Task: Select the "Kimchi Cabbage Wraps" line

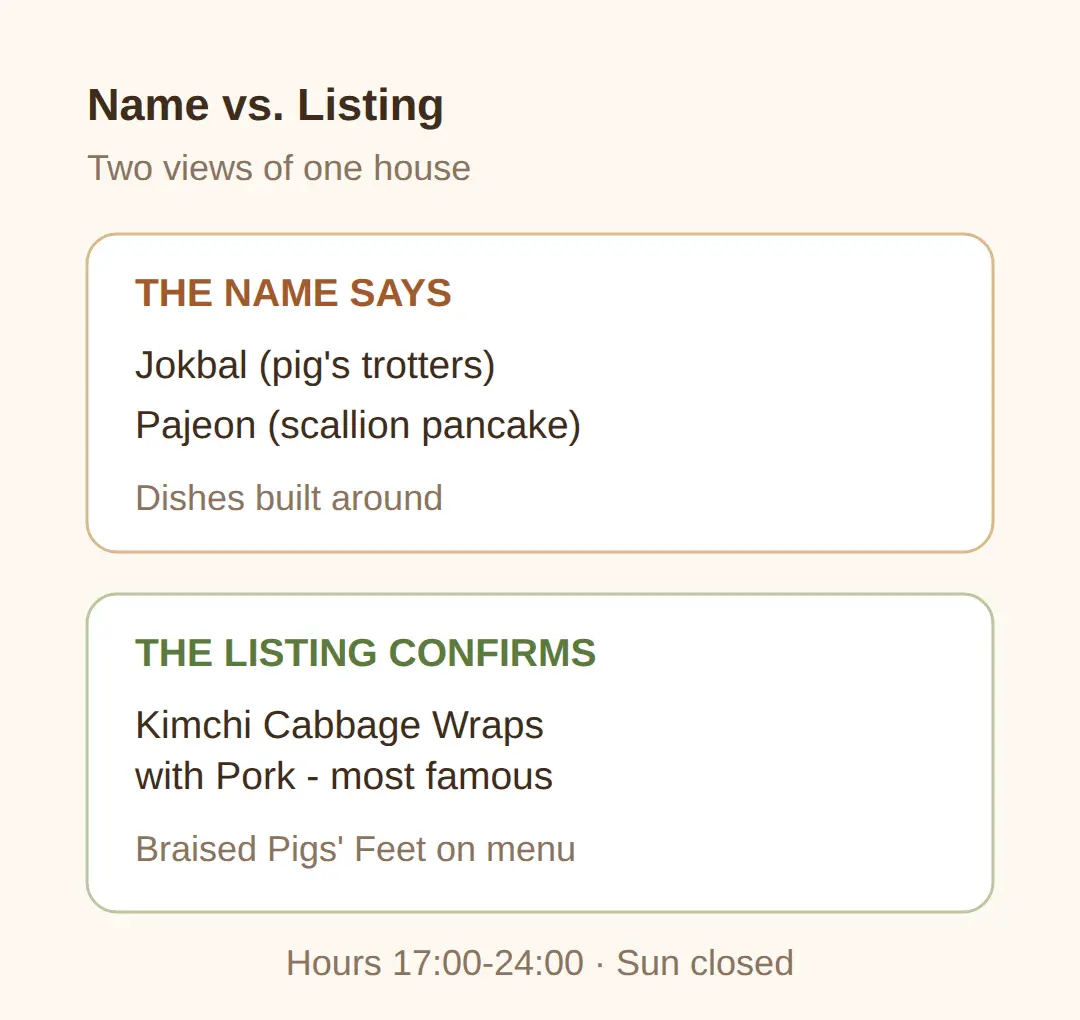Action: tap(340, 725)
